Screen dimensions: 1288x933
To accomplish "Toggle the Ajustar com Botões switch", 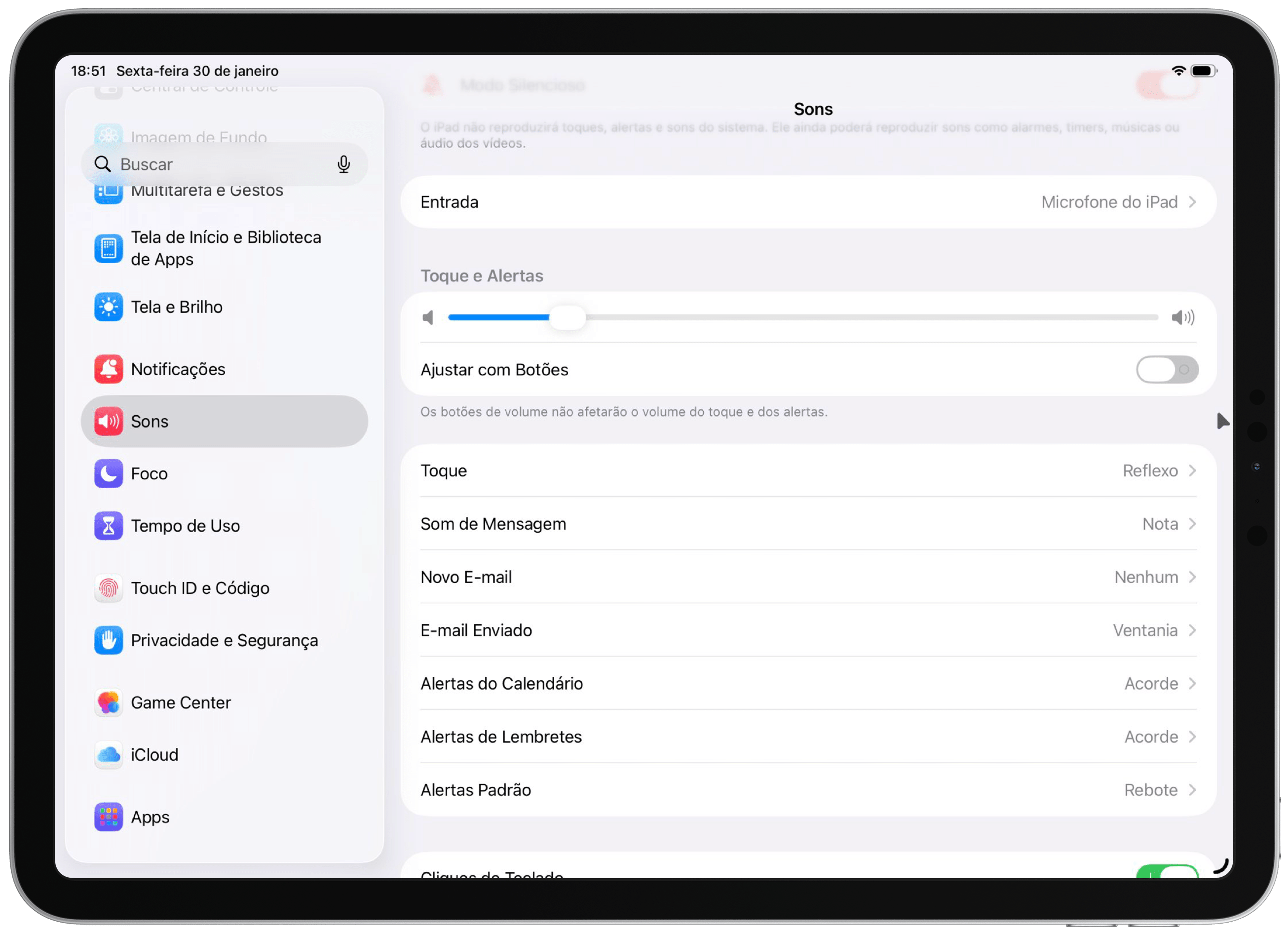I will 1167,370.
